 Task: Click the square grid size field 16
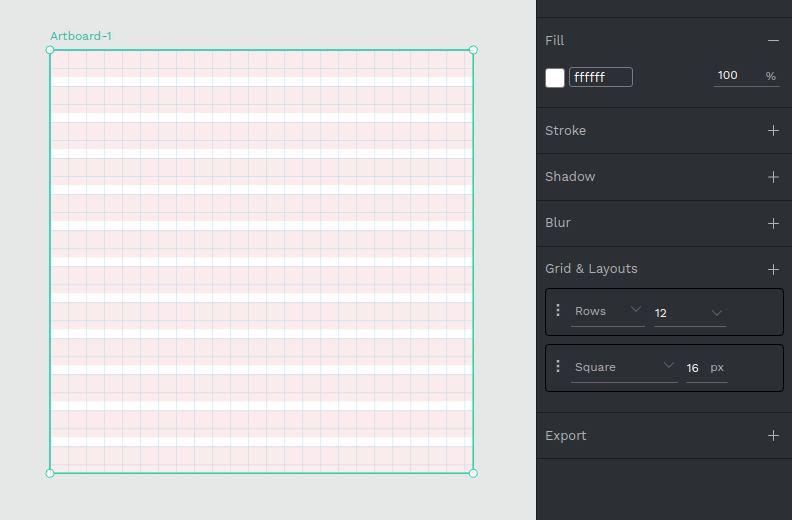[693, 368]
